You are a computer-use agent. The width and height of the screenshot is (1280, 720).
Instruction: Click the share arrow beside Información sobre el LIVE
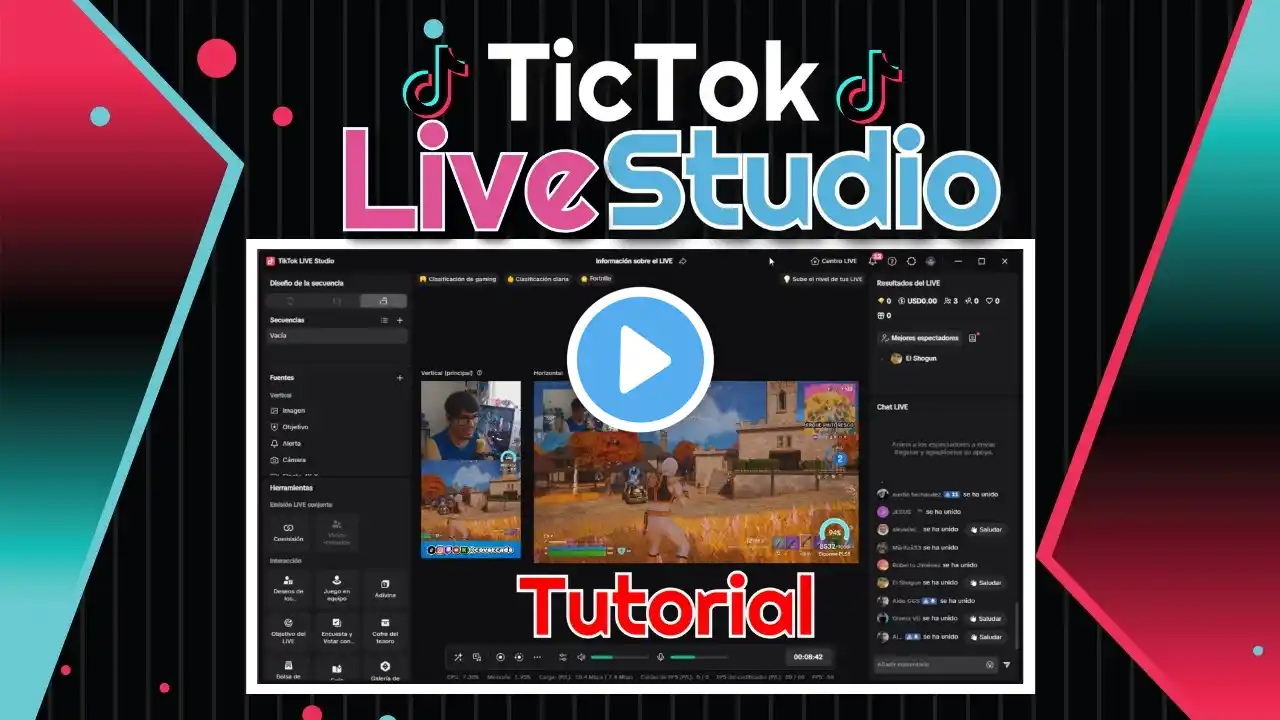click(x=683, y=261)
